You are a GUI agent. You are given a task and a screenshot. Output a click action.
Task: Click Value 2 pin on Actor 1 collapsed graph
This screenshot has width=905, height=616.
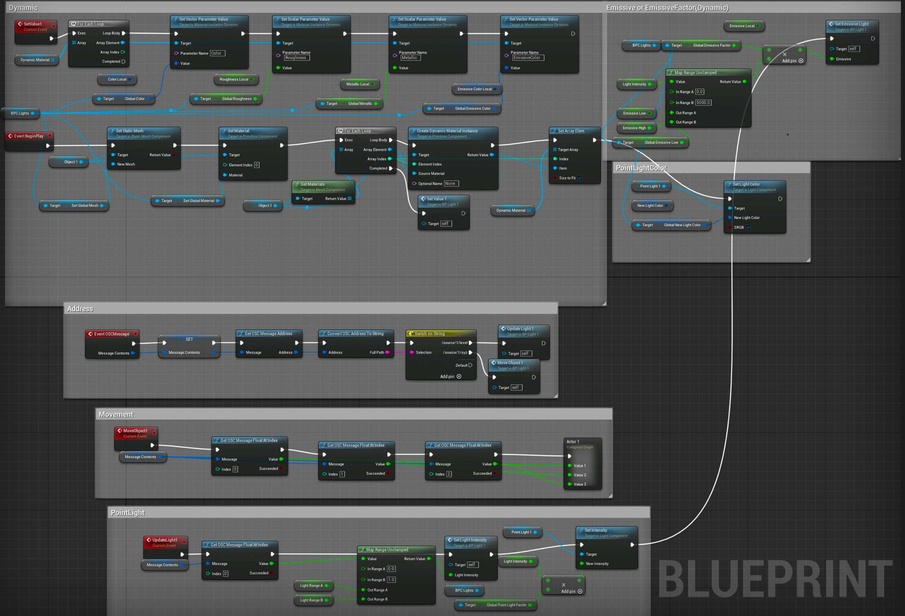pos(570,475)
